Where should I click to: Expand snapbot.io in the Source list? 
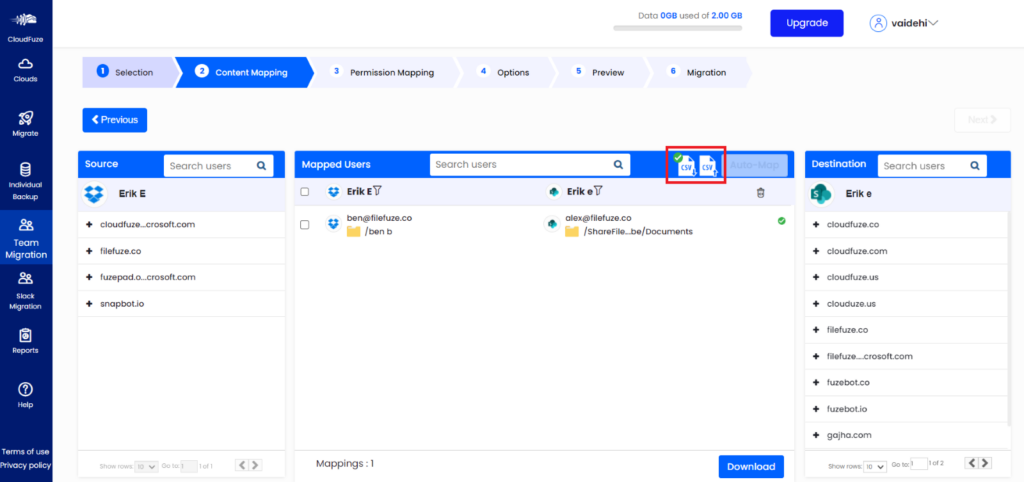(x=90, y=303)
